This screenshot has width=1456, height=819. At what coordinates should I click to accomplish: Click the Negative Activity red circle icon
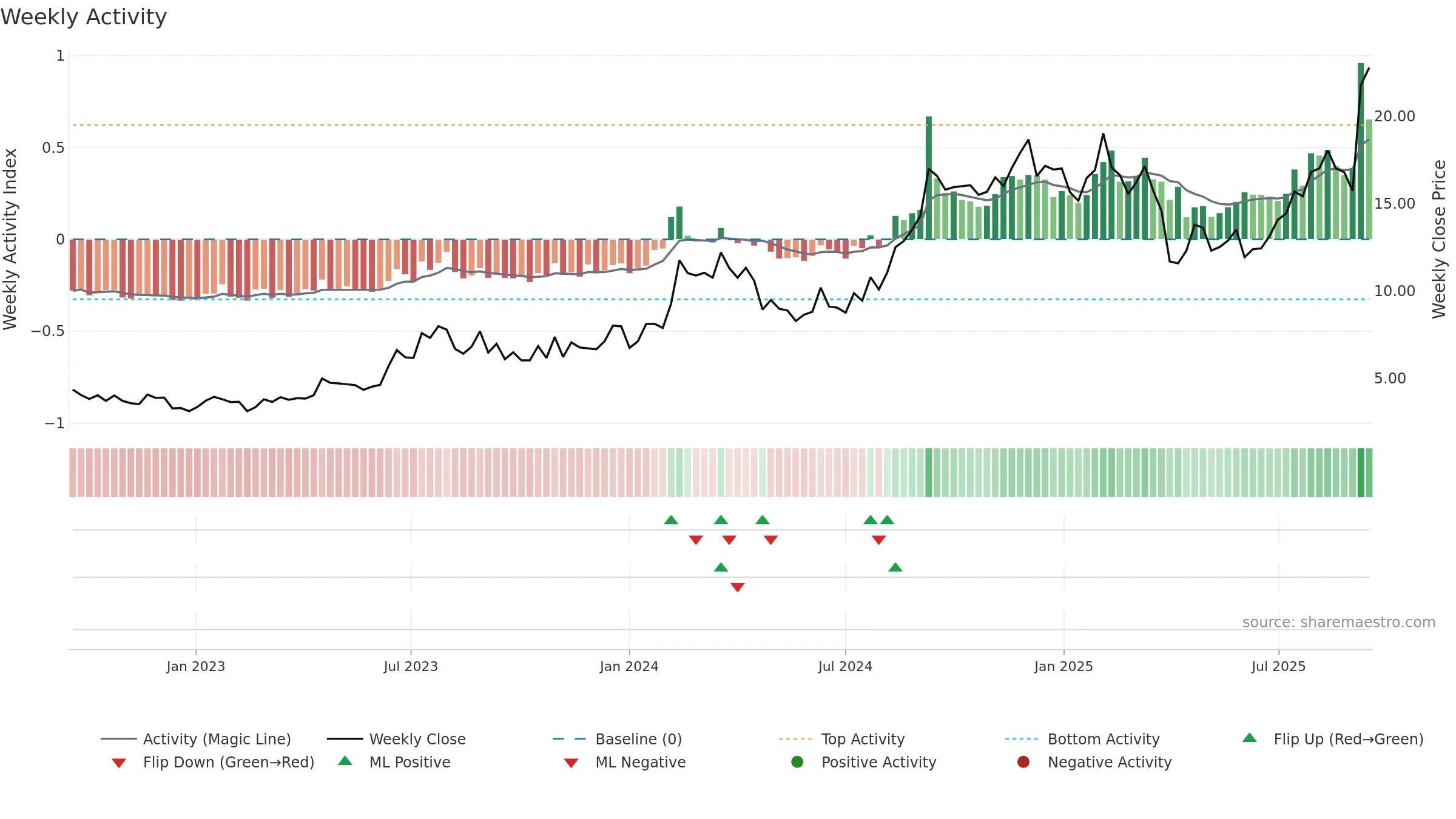tap(1023, 761)
